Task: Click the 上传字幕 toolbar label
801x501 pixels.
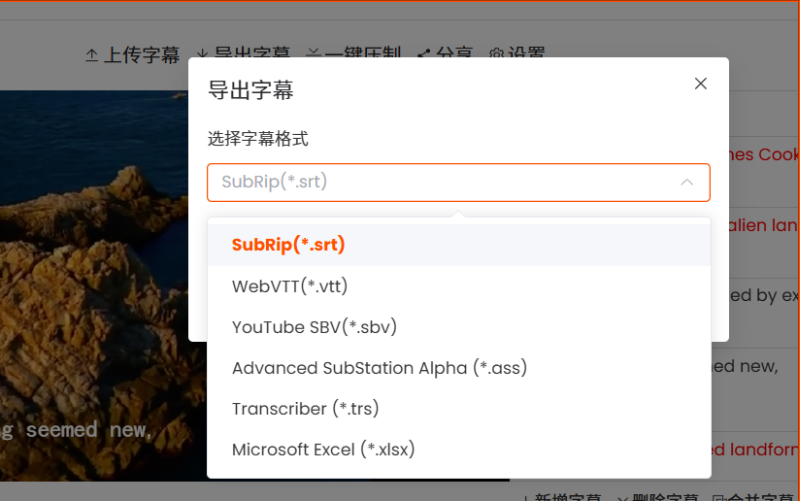Action: point(142,55)
